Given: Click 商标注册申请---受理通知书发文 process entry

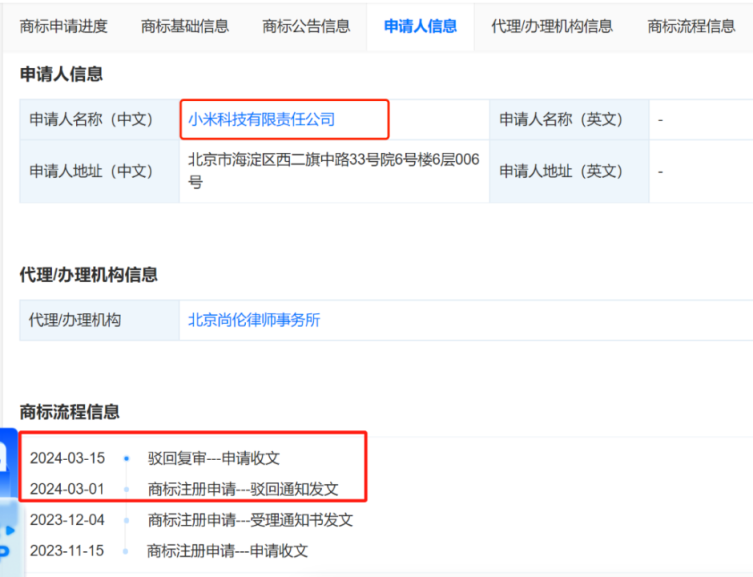Looking at the screenshot, I should pos(250,520).
